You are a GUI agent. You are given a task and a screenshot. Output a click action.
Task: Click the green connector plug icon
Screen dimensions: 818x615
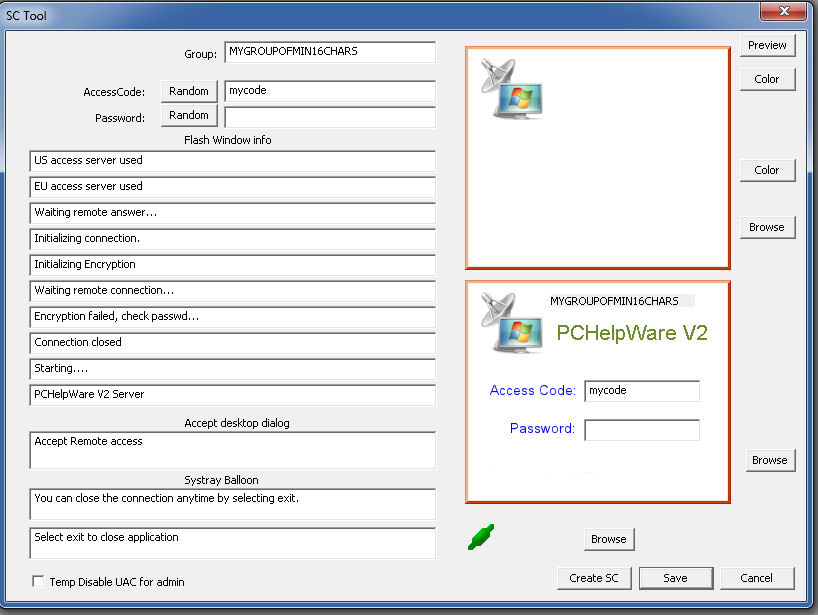coord(480,537)
